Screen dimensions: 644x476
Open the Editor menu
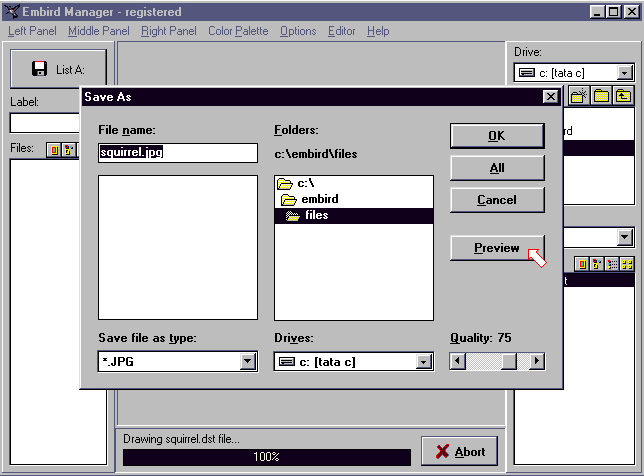pos(342,31)
